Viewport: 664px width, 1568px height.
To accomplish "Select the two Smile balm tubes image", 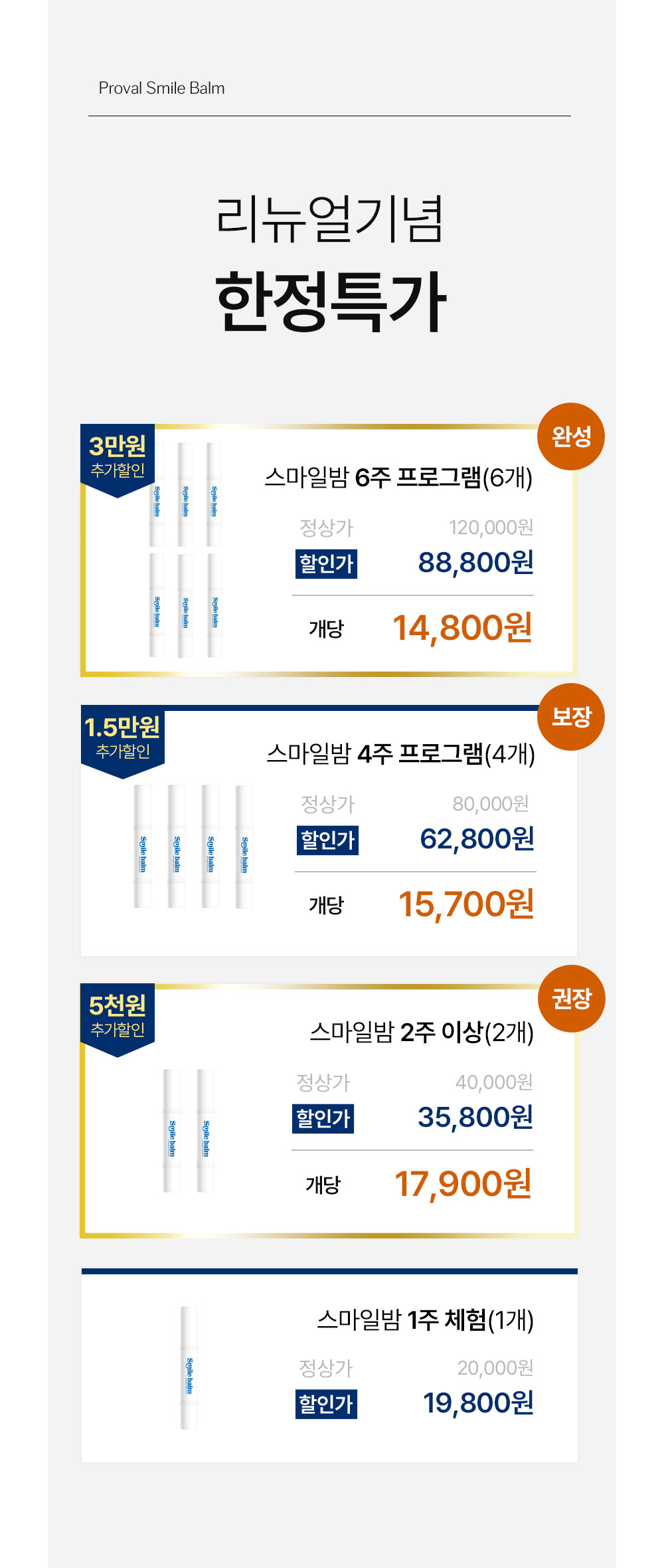I will (x=189, y=1130).
